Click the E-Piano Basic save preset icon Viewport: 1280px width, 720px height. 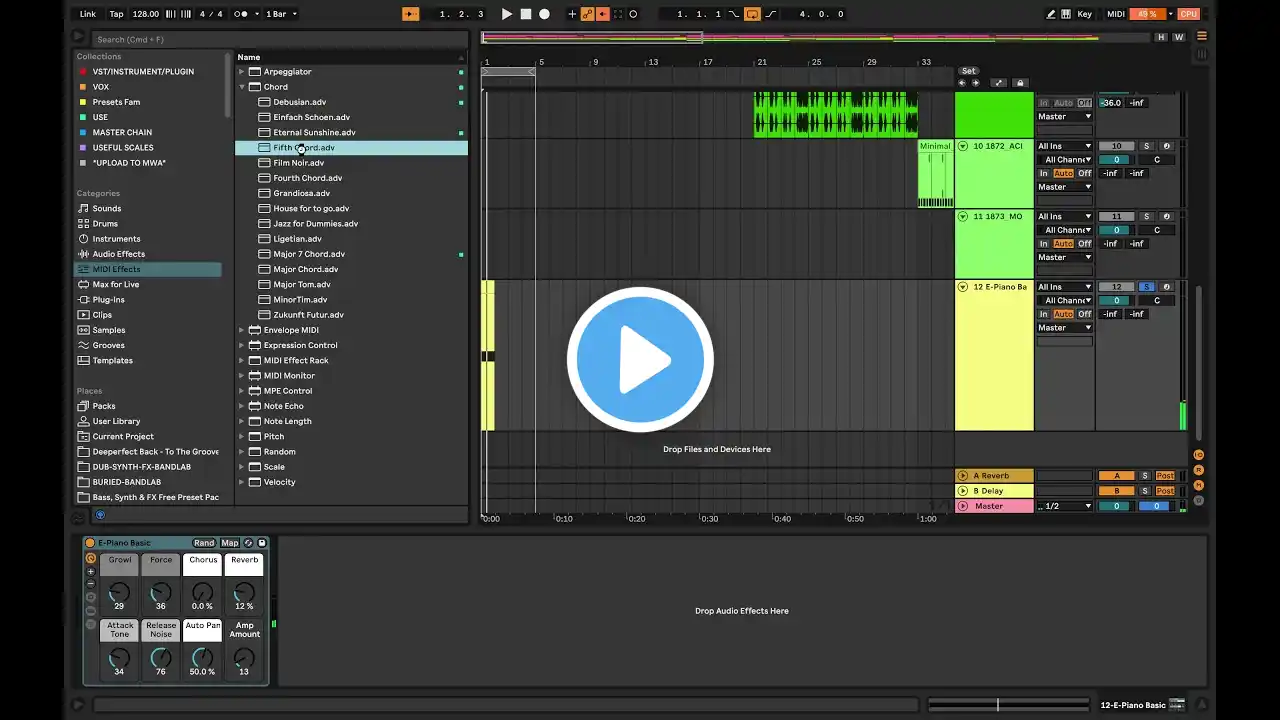(262, 543)
